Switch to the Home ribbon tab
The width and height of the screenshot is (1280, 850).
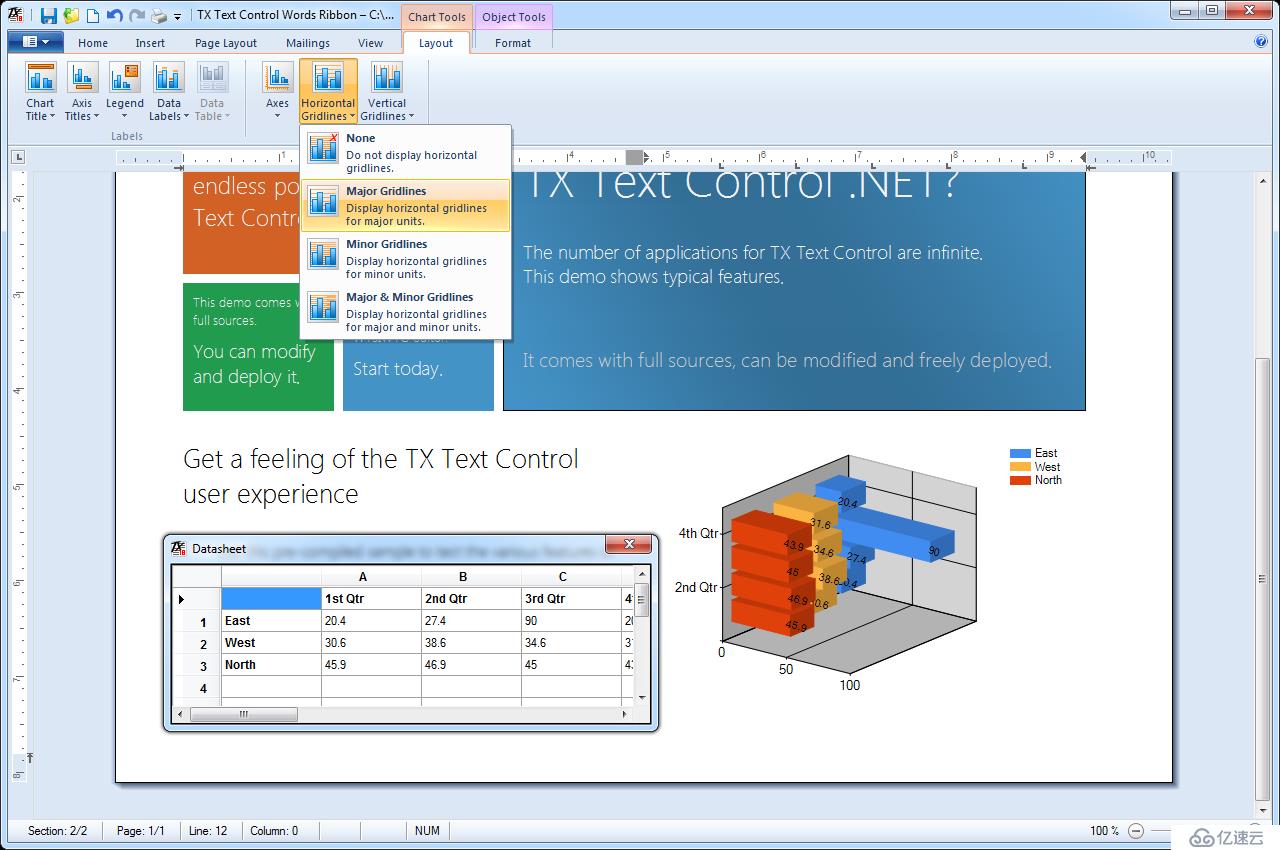93,43
